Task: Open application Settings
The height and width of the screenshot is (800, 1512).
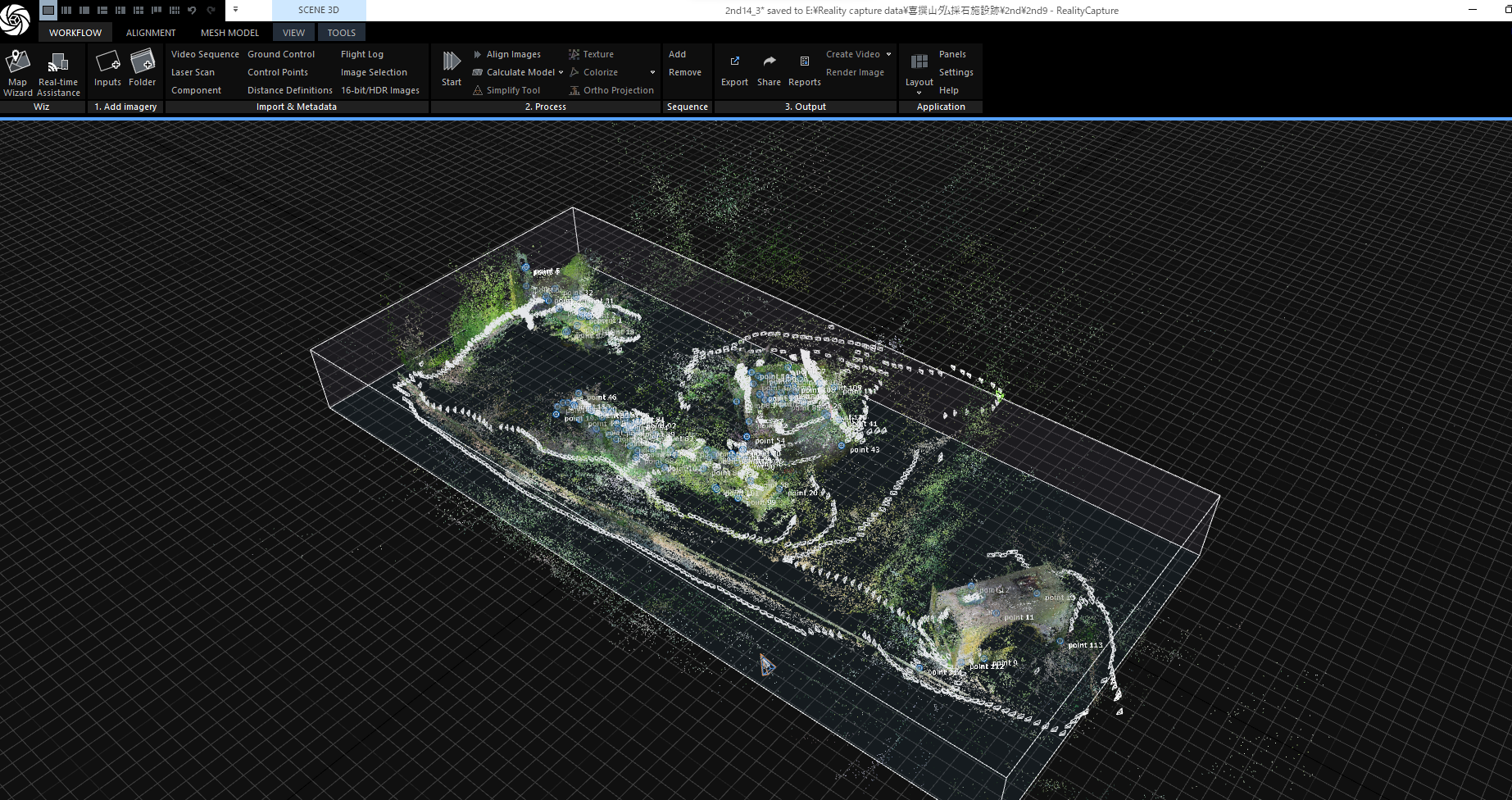Action: (956, 72)
